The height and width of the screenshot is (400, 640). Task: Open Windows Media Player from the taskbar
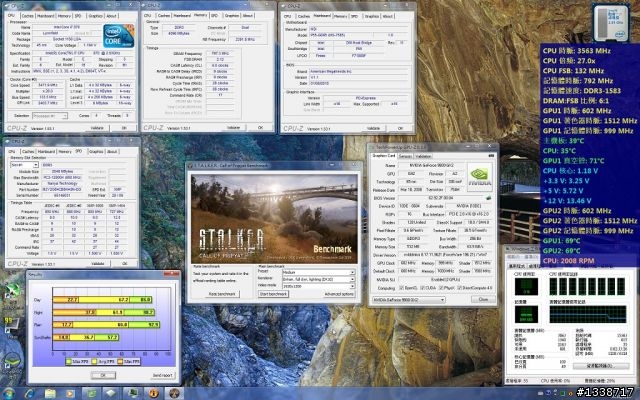(70, 394)
